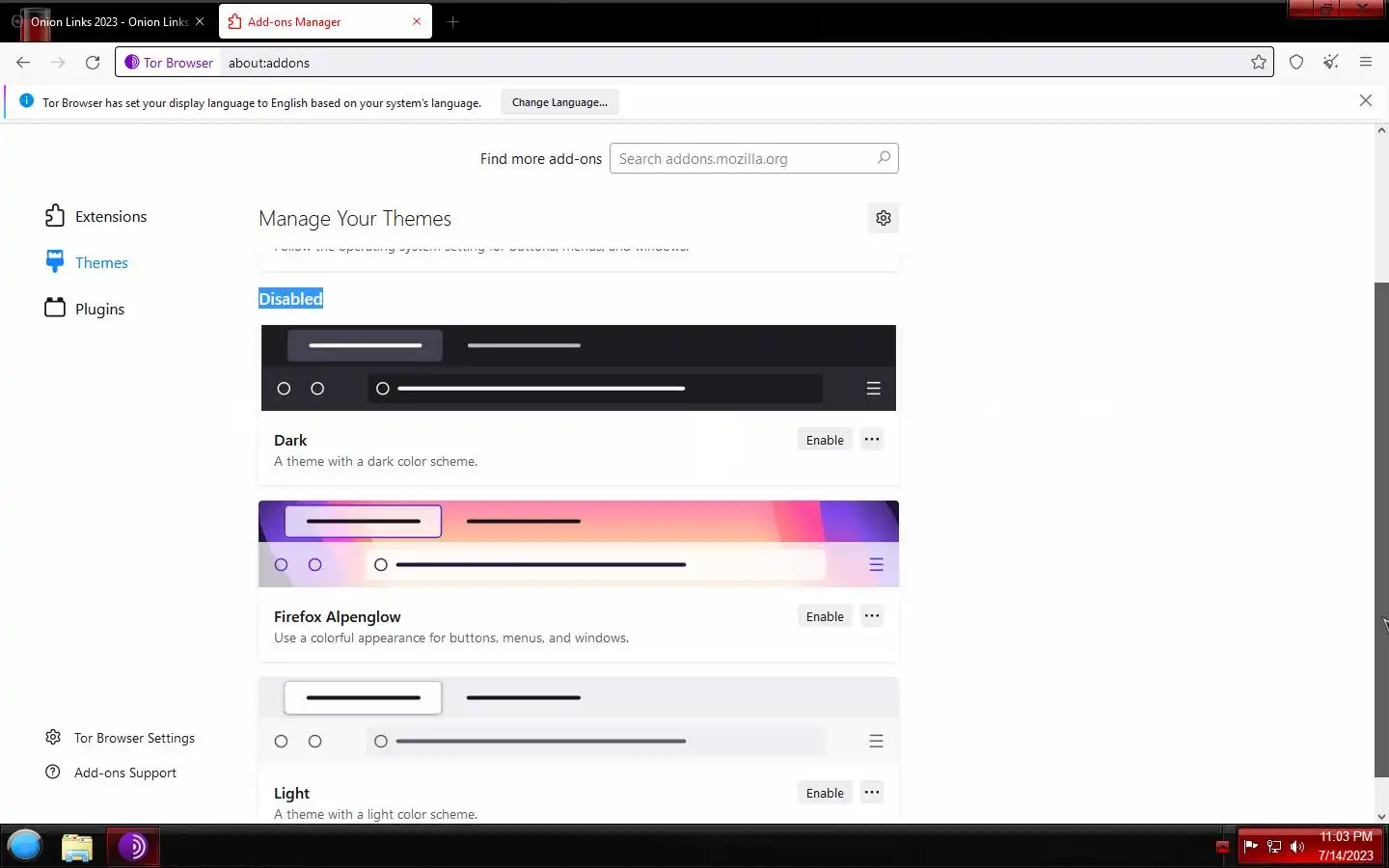Click the info icon in the notification bar
1389x868 pixels.
point(26,101)
